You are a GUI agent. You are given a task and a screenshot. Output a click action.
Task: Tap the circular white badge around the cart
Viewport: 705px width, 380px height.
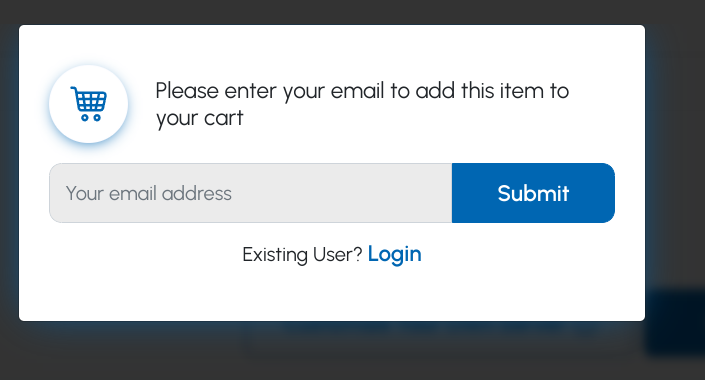coord(89,104)
